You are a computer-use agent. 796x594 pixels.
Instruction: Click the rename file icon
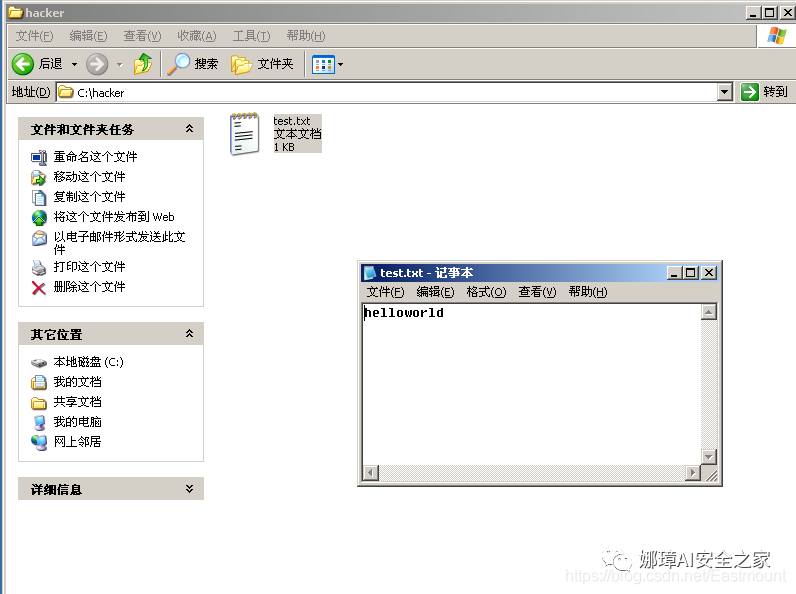(x=39, y=157)
